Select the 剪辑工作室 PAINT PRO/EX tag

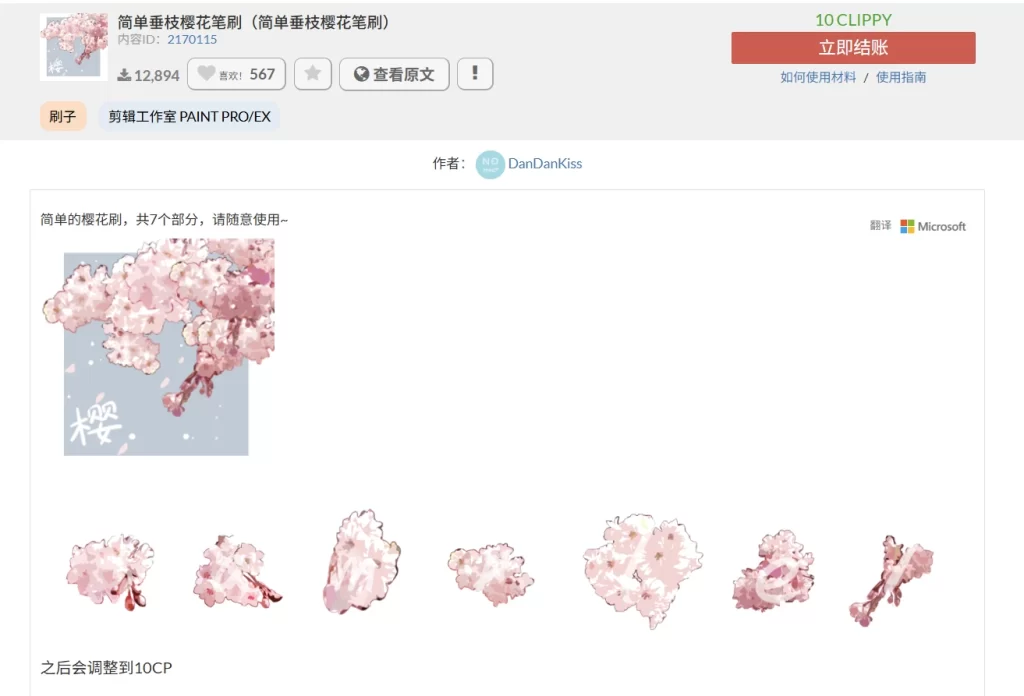[190, 117]
